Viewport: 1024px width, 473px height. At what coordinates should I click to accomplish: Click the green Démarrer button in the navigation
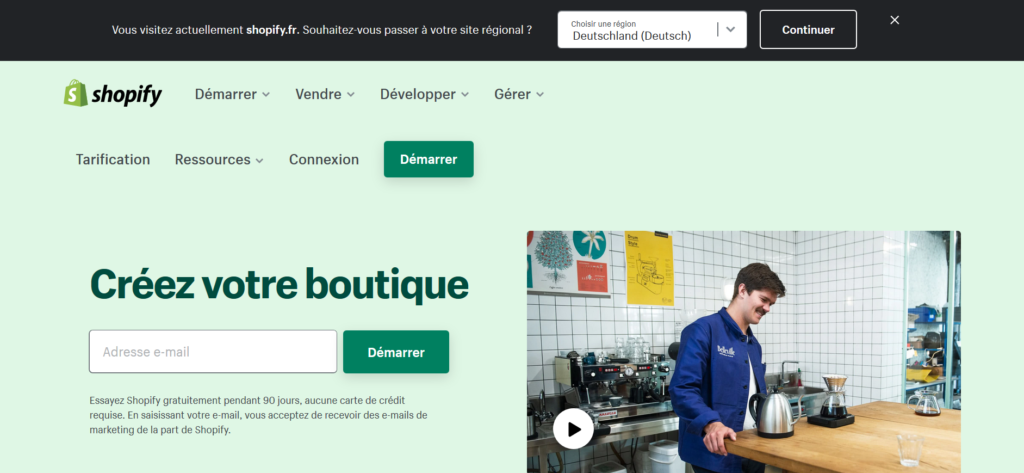pos(428,159)
